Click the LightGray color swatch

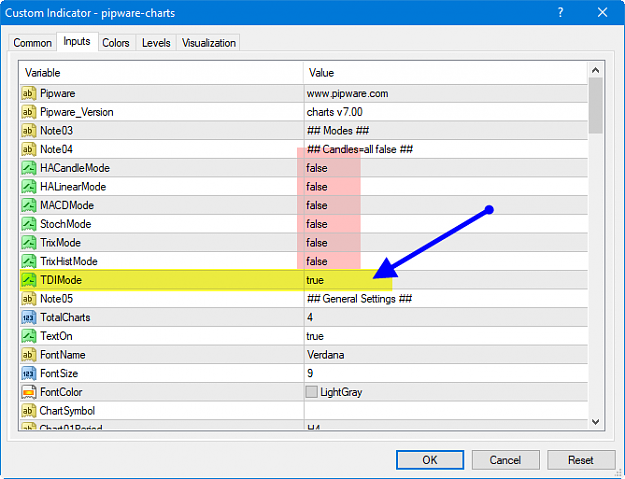311,392
